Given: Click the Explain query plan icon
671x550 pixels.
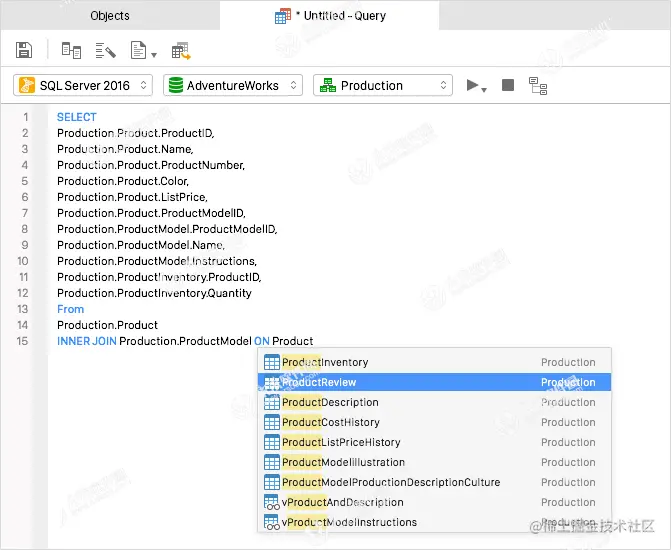Looking at the screenshot, I should point(538,86).
